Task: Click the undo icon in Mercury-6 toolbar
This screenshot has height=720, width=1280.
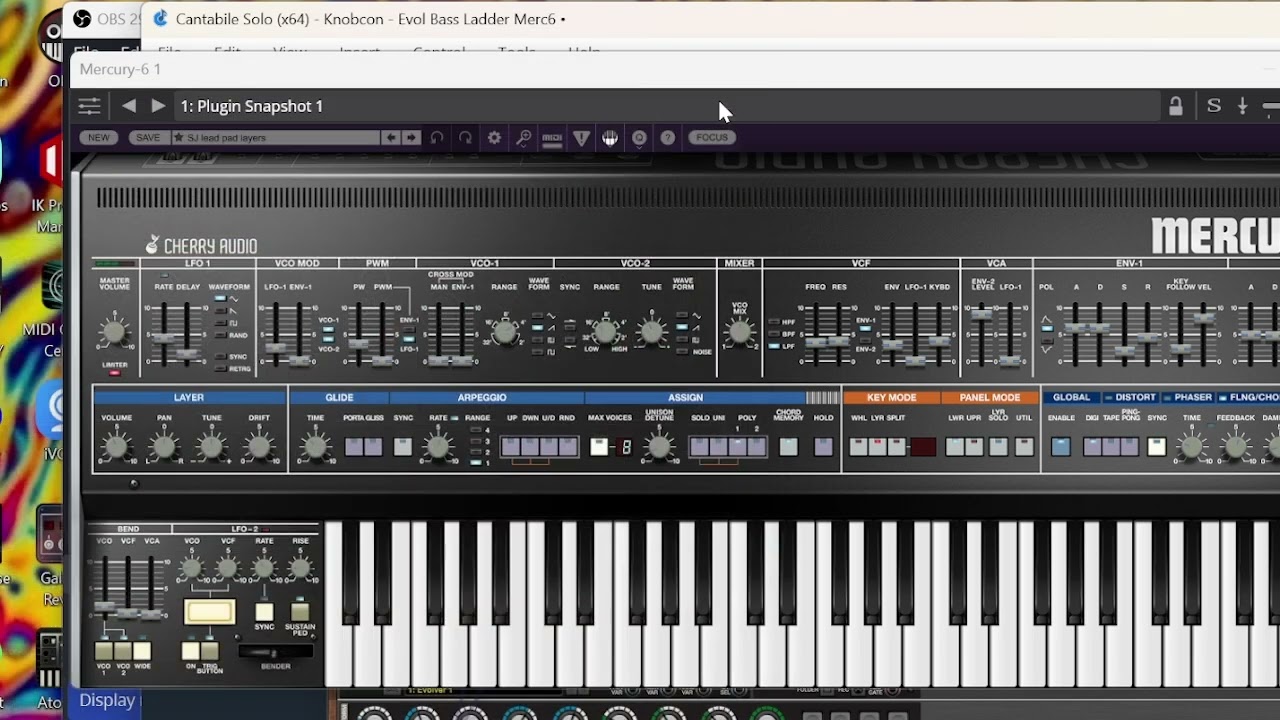Action: pos(437,138)
